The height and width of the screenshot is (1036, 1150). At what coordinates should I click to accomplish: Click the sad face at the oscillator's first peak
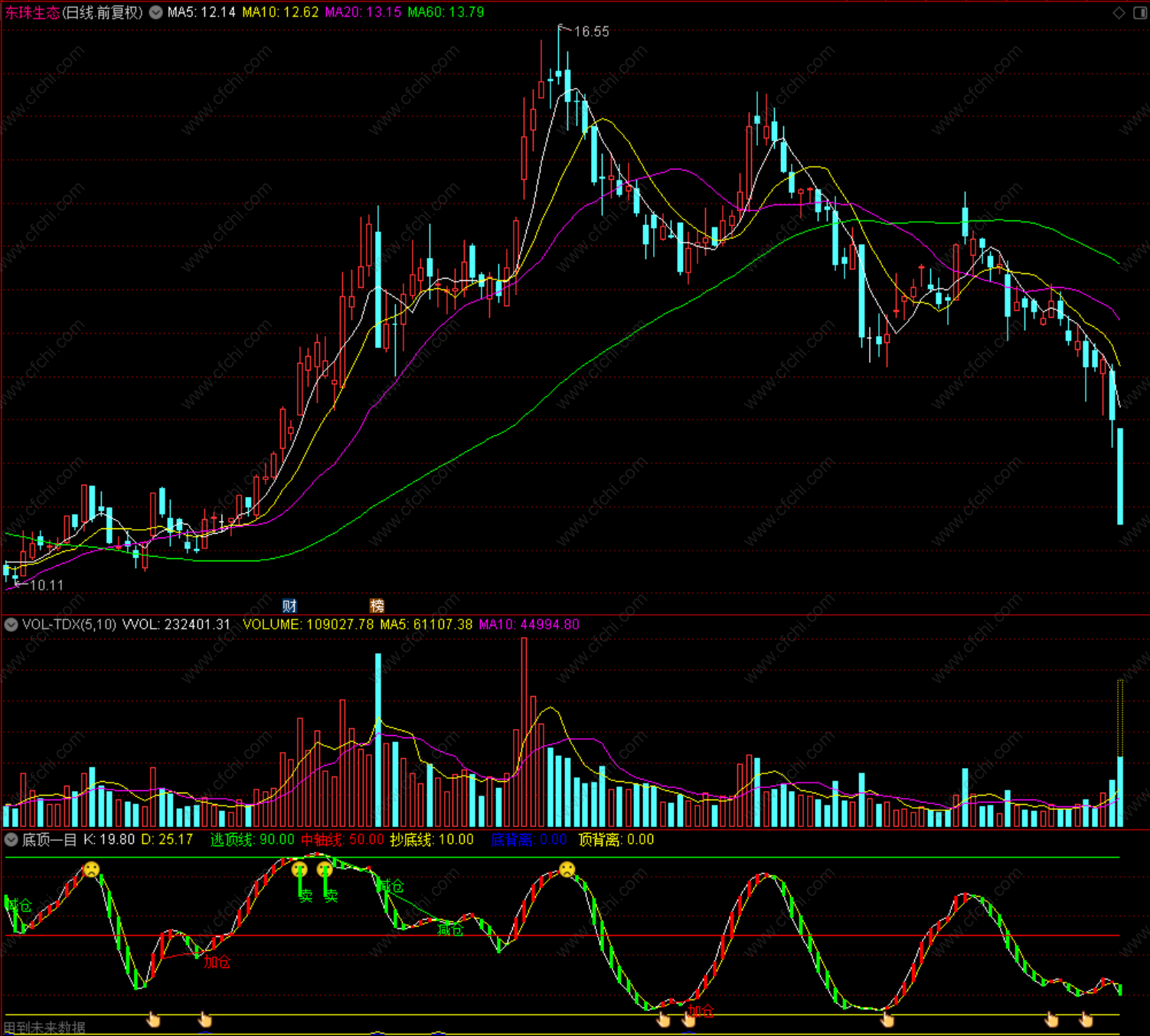pyautogui.click(x=91, y=869)
